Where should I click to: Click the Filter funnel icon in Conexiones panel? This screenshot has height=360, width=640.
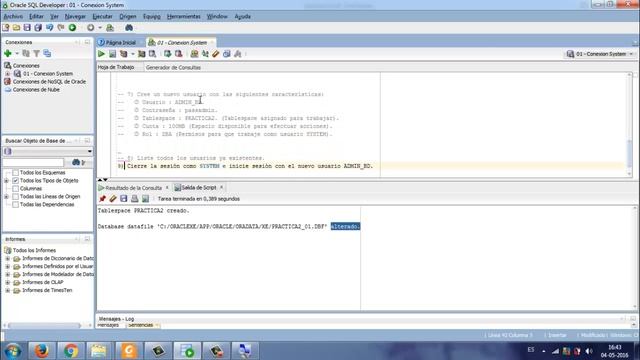click(x=36, y=53)
